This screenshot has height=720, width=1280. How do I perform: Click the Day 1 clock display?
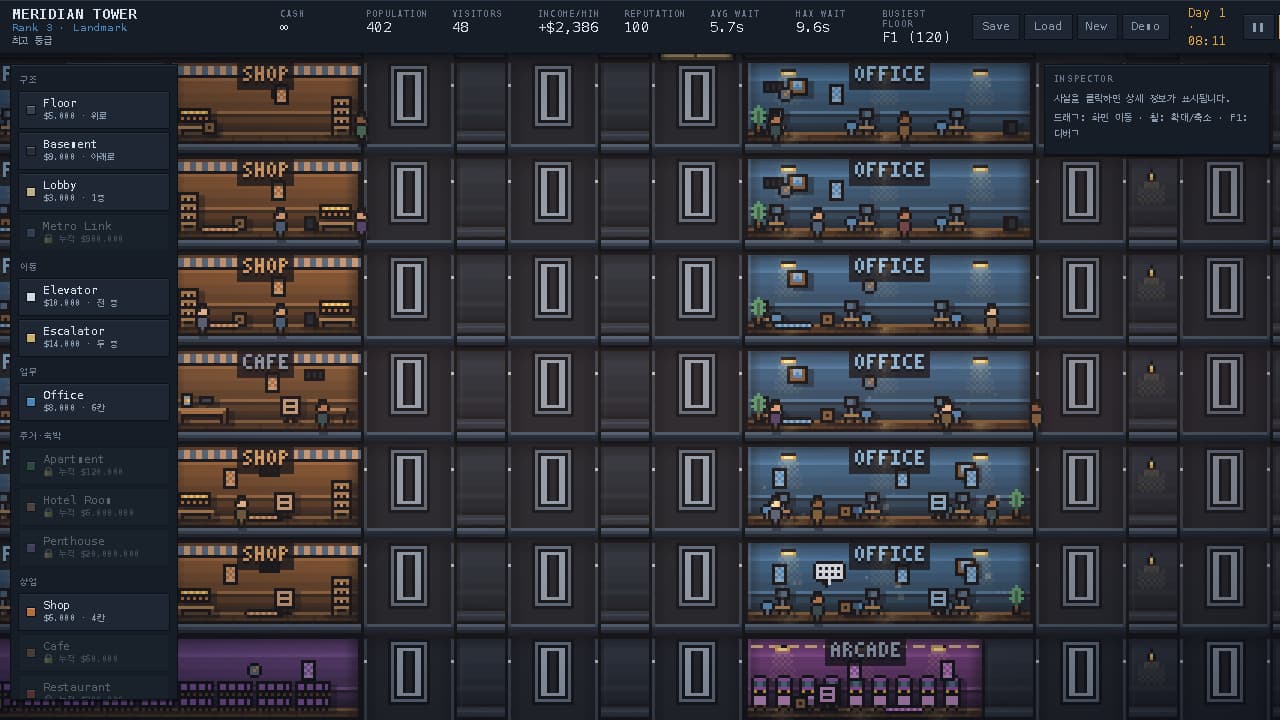(x=1206, y=27)
